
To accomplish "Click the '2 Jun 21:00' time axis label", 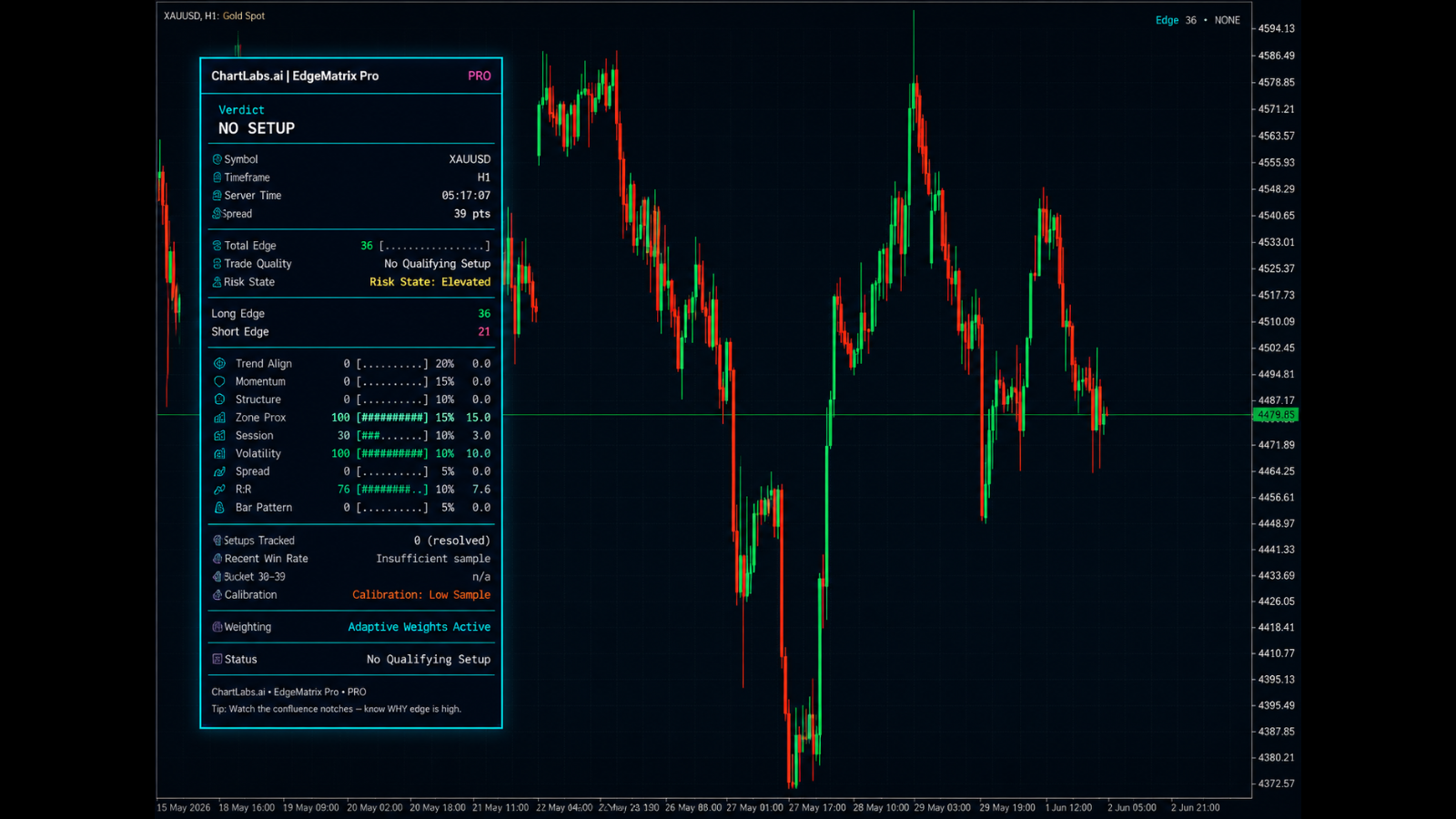I will click(1196, 807).
